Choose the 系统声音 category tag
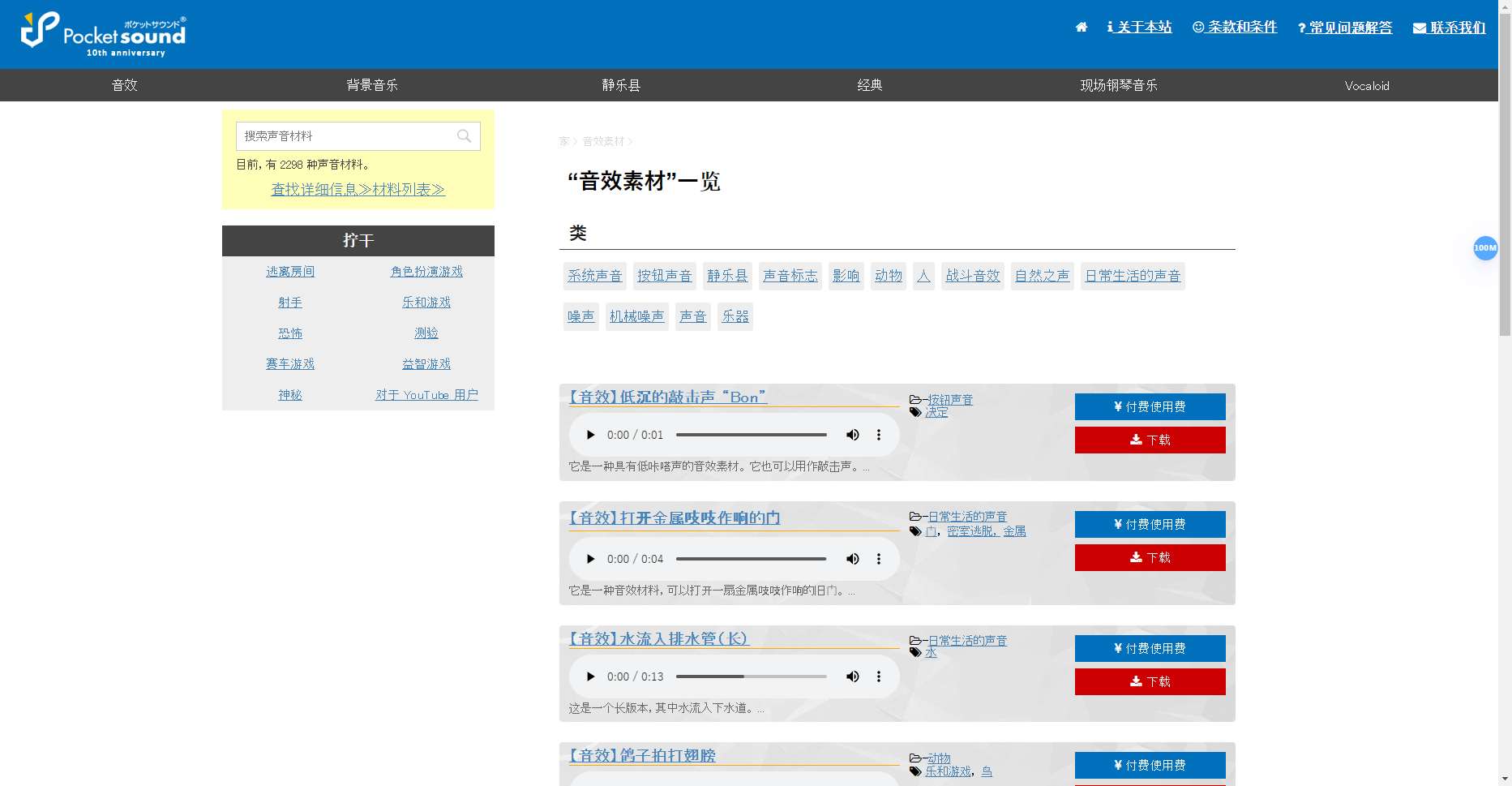Viewport: 1512px width, 786px height. click(x=595, y=276)
